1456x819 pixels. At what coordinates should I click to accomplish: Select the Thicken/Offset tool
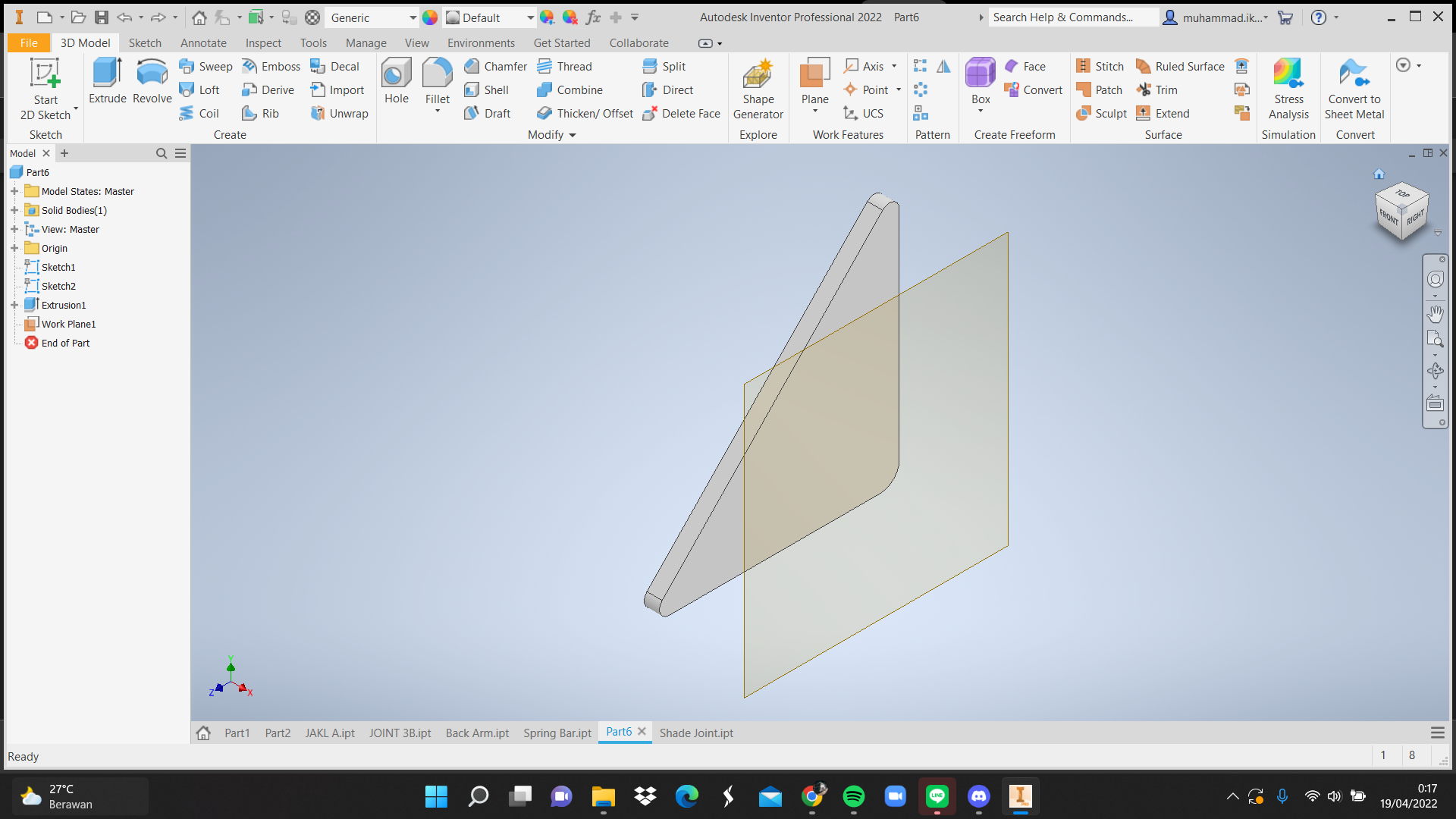coord(585,113)
